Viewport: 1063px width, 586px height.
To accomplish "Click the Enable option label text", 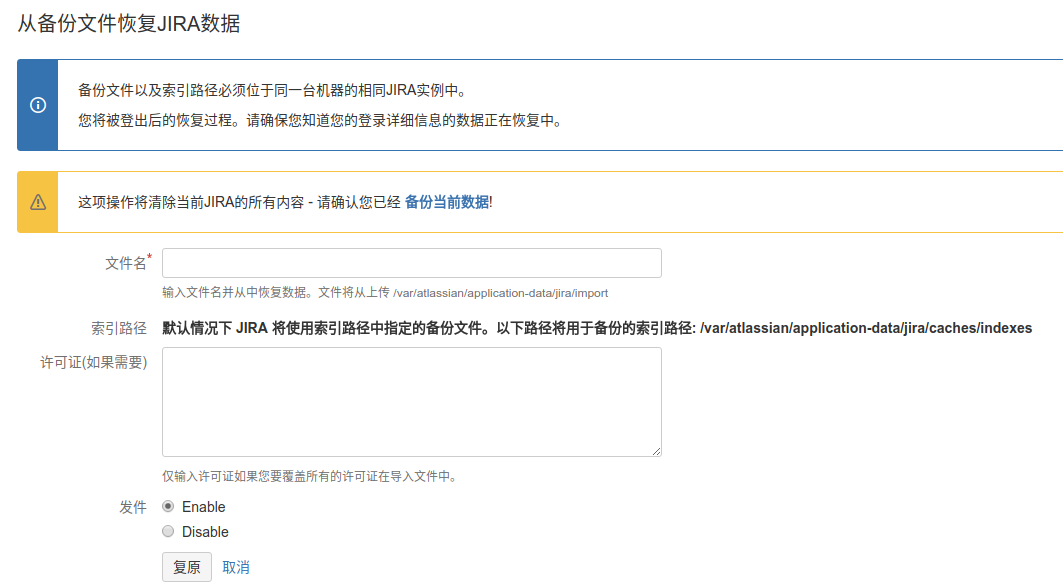I will (203, 507).
